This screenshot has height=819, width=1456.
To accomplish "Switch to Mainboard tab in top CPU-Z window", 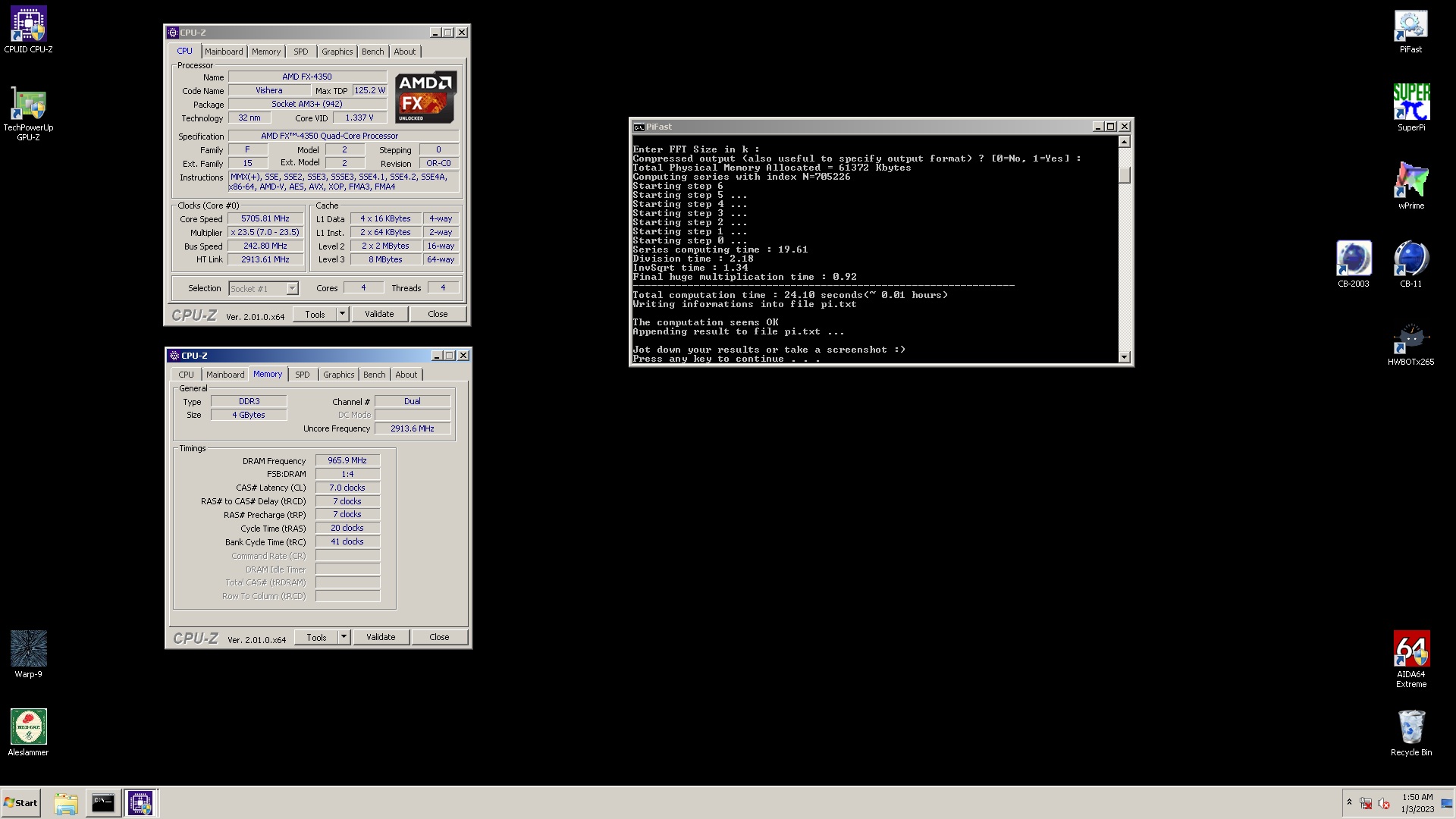I will pos(224,52).
